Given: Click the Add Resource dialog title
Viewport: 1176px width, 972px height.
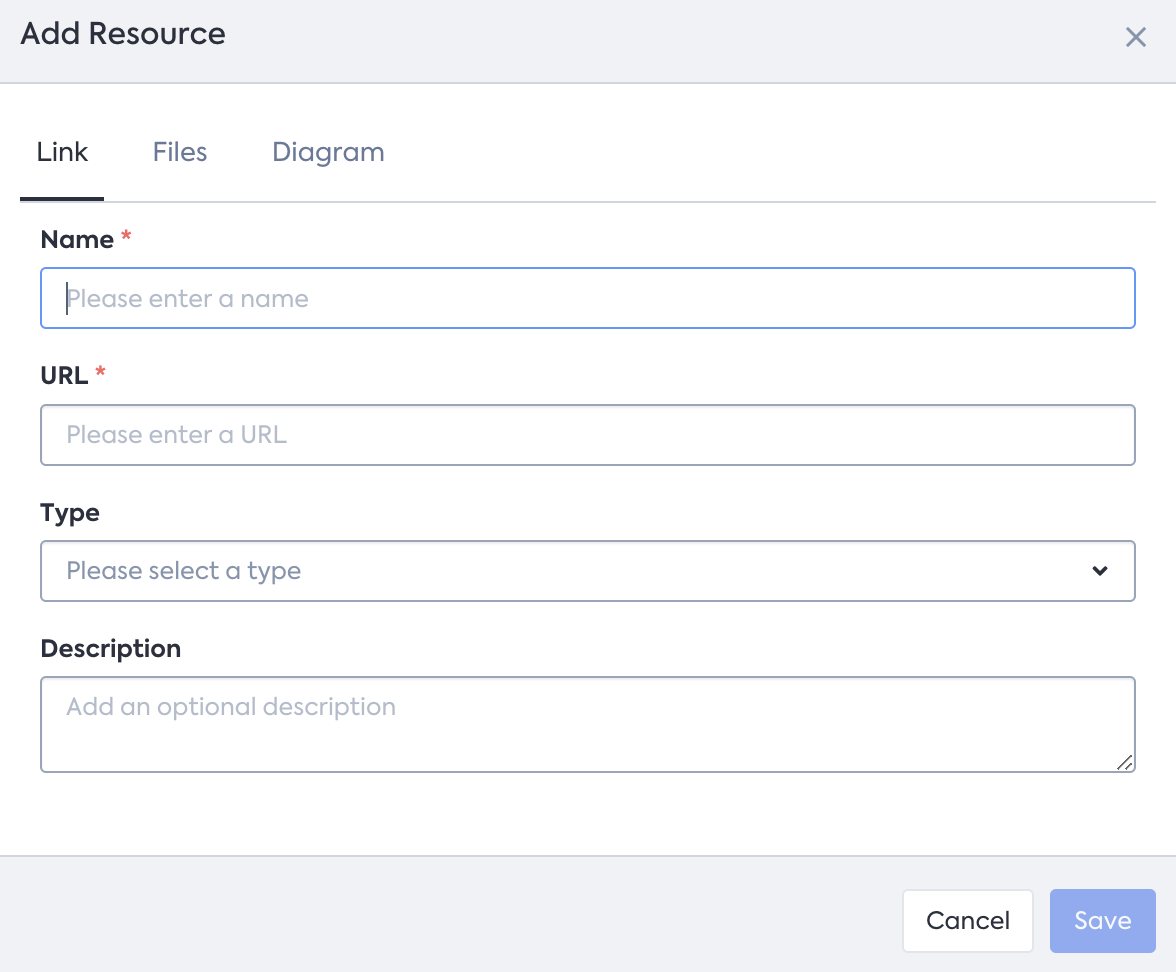Looking at the screenshot, I should 123,34.
